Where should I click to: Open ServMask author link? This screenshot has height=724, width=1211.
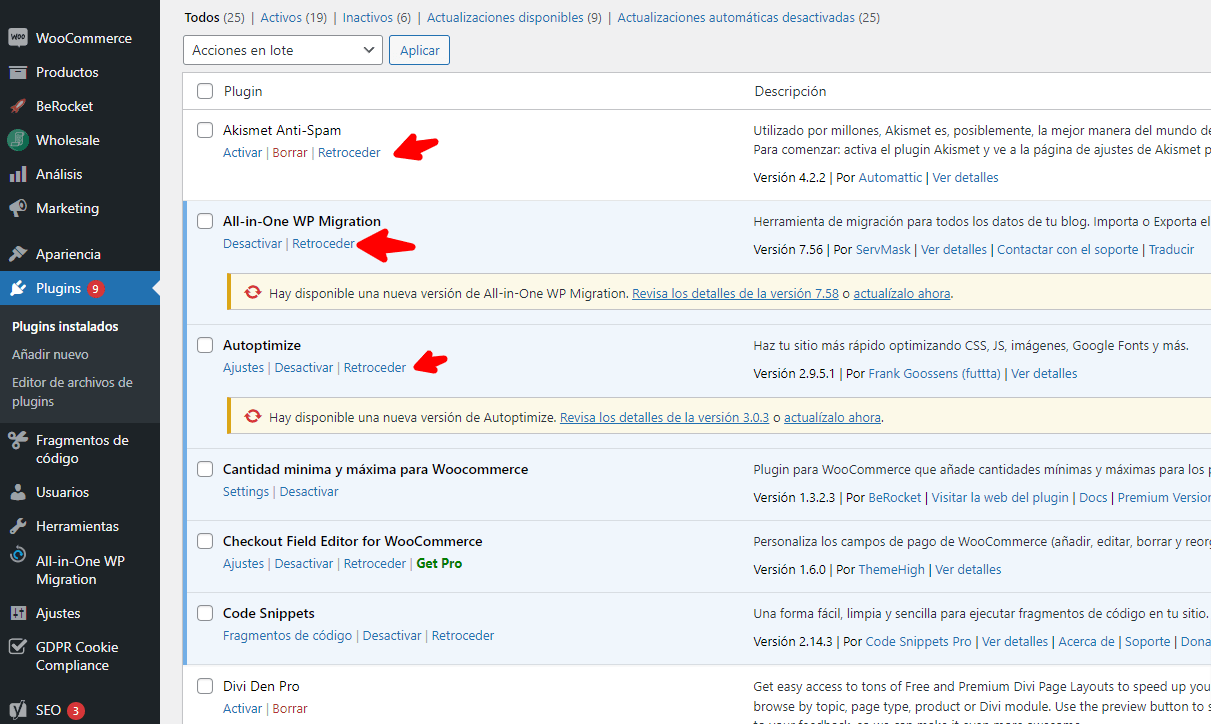tap(883, 250)
